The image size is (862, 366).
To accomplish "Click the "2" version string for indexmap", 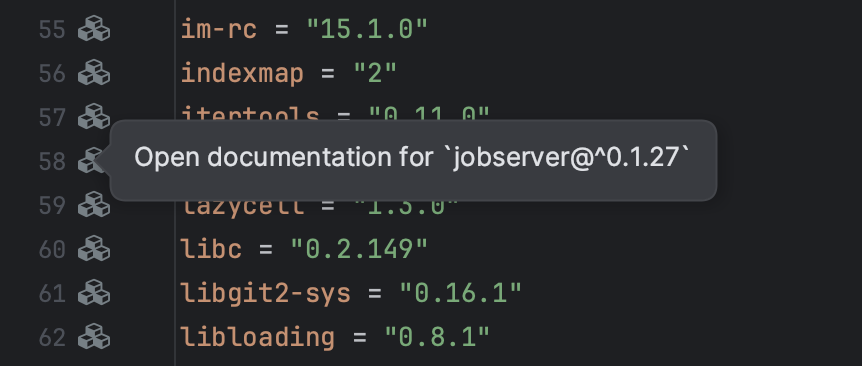I will (x=375, y=73).
